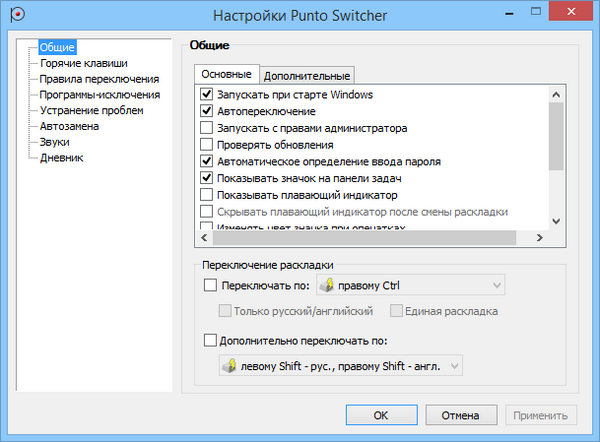Click keyboard icon beside левому Shift option
The width and height of the screenshot is (600, 442).
click(229, 367)
